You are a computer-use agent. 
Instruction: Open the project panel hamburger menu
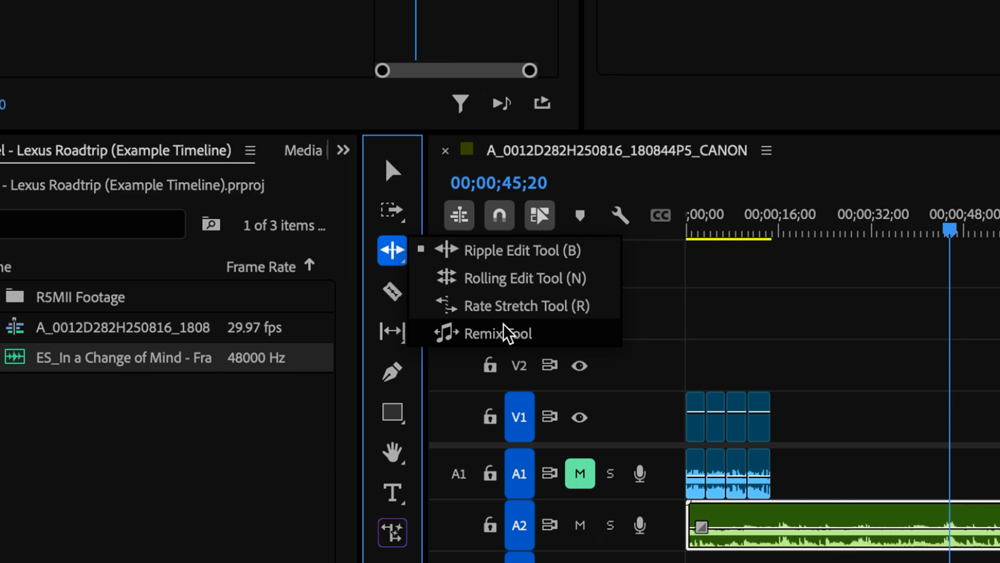tap(250, 150)
